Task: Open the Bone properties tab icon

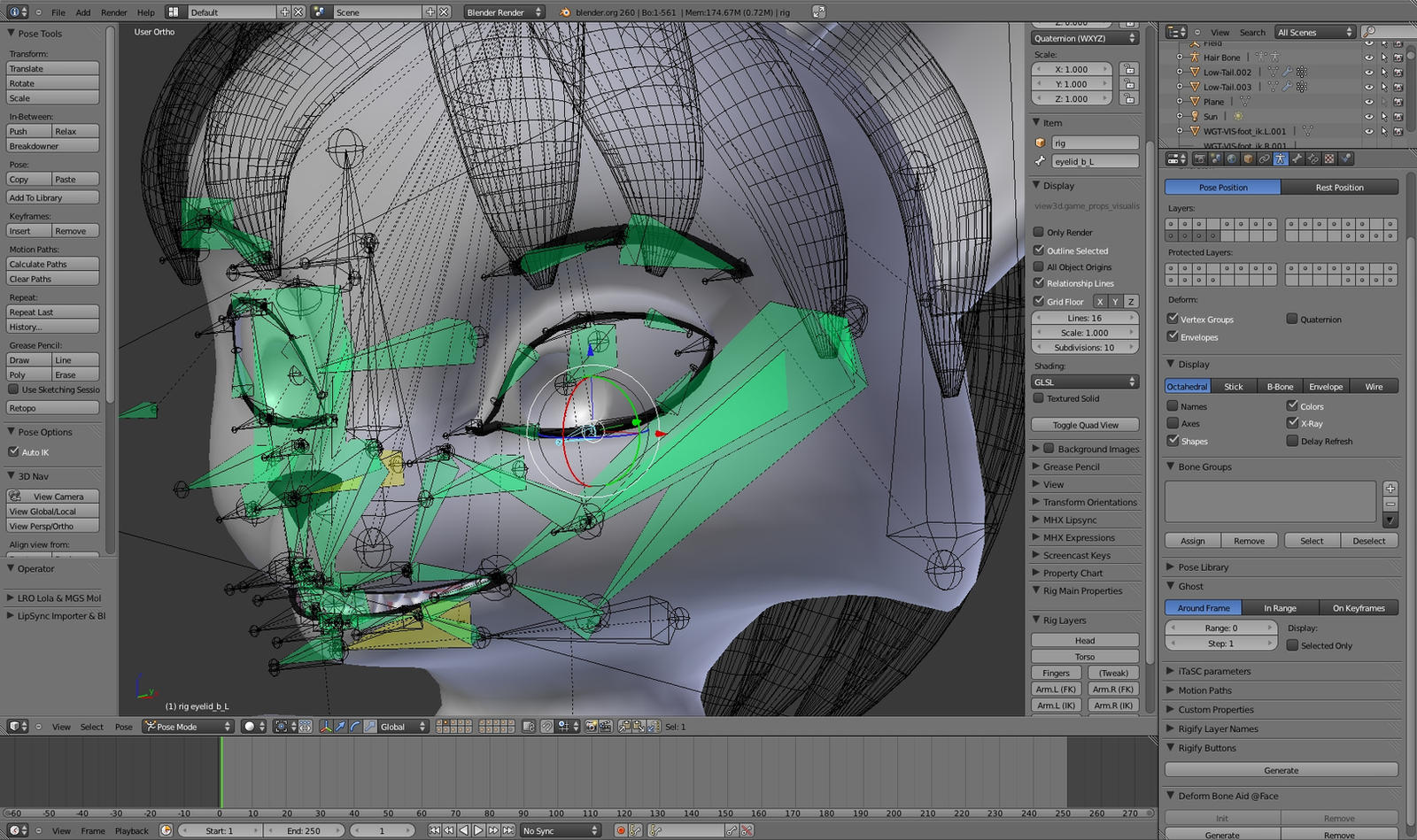Action: coord(1297,159)
